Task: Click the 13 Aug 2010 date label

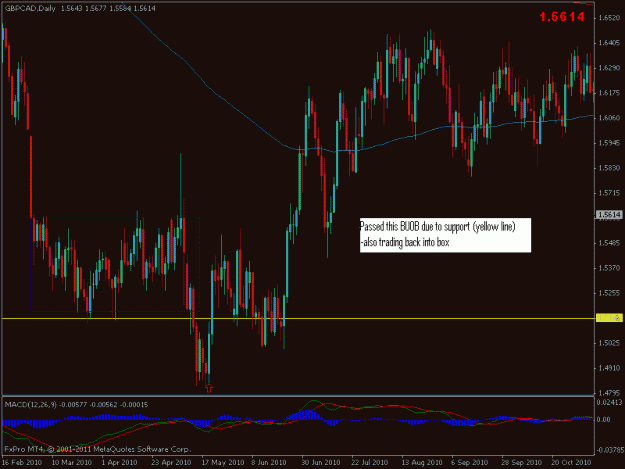Action: (x=422, y=462)
